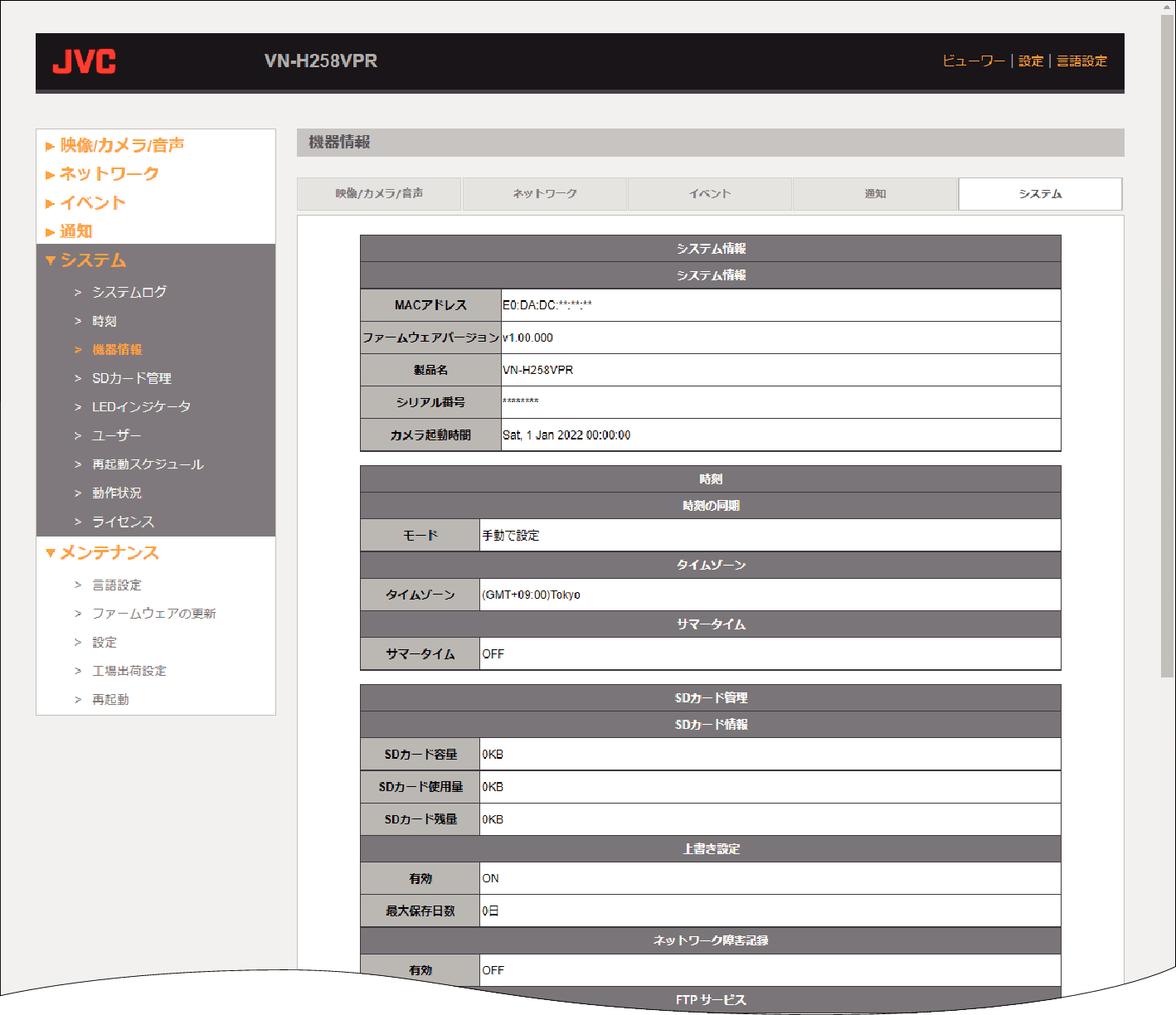Click the カメラ起動時間 label cell

click(x=431, y=435)
